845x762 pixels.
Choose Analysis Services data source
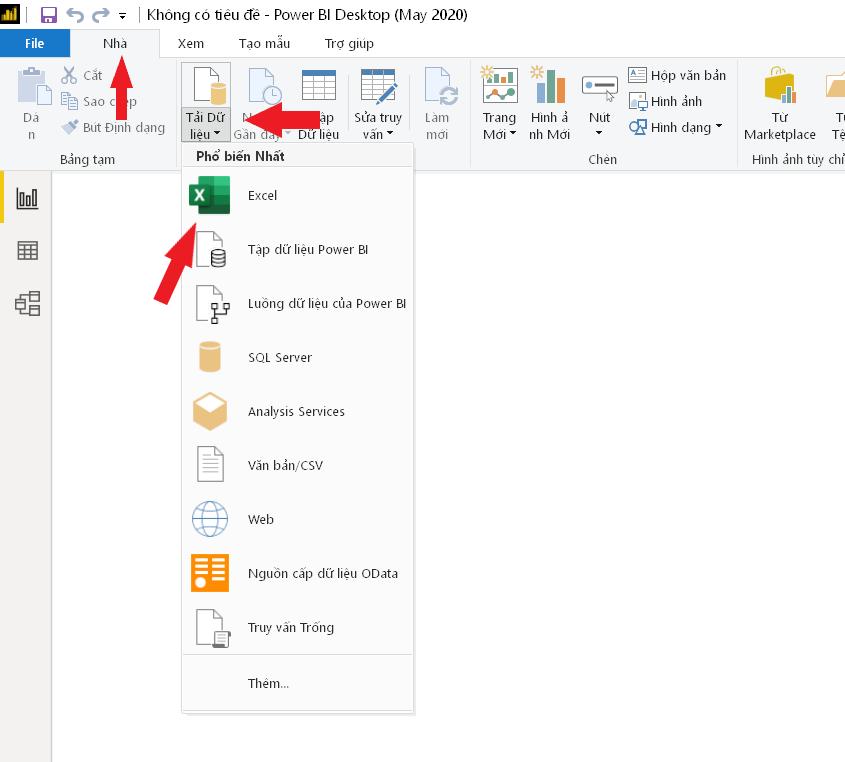[297, 411]
